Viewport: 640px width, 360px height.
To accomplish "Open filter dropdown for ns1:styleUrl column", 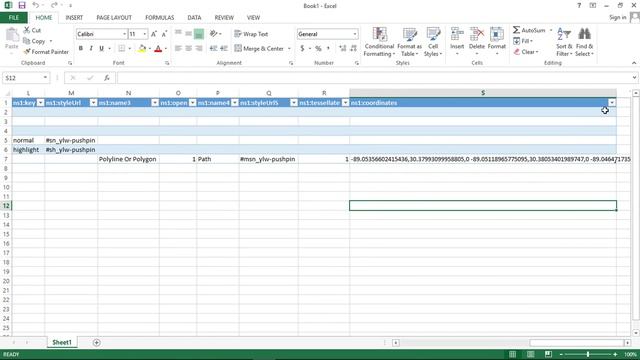I will point(93,103).
